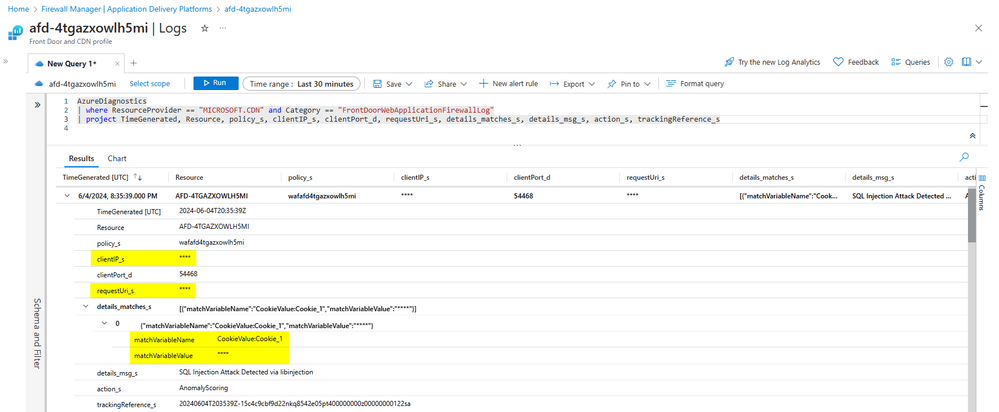999x412 pixels.
Task: Click the requestUri_s column header
Action: [645, 178]
